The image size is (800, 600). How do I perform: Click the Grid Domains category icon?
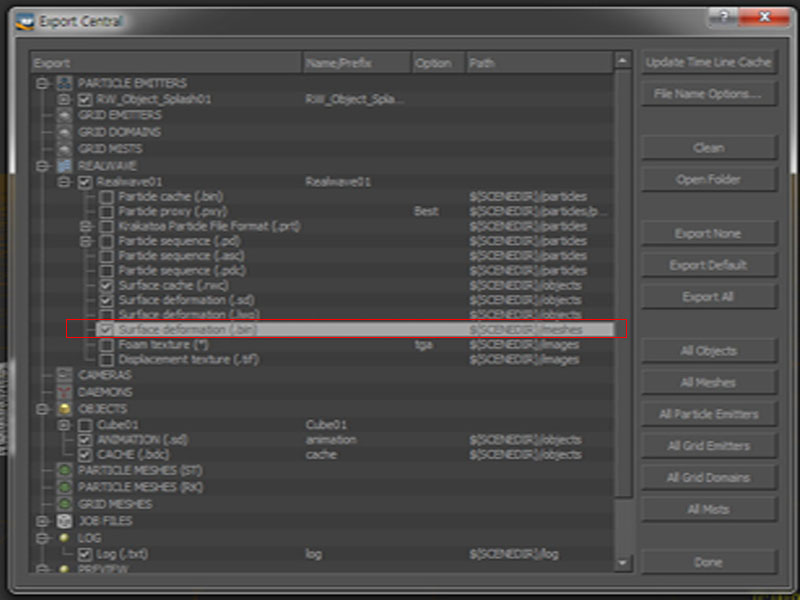tap(64, 132)
